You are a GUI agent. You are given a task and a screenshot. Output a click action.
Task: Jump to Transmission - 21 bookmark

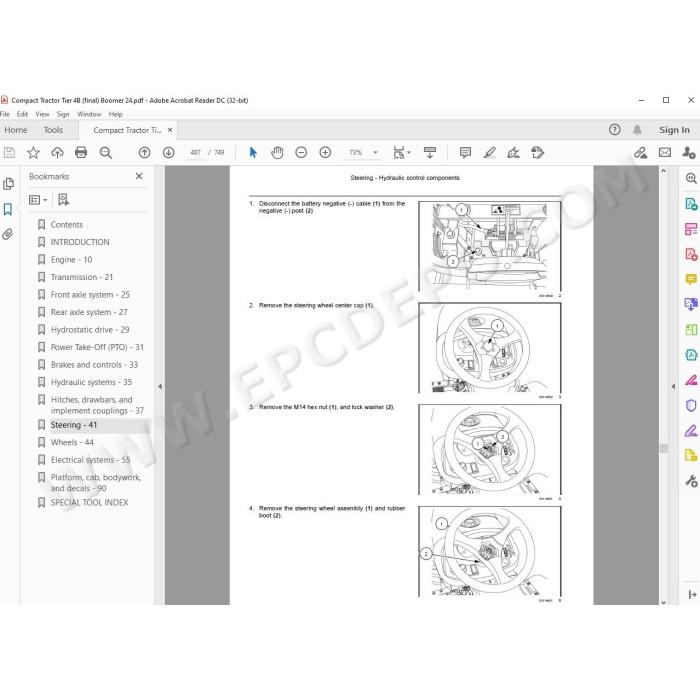tap(82, 277)
